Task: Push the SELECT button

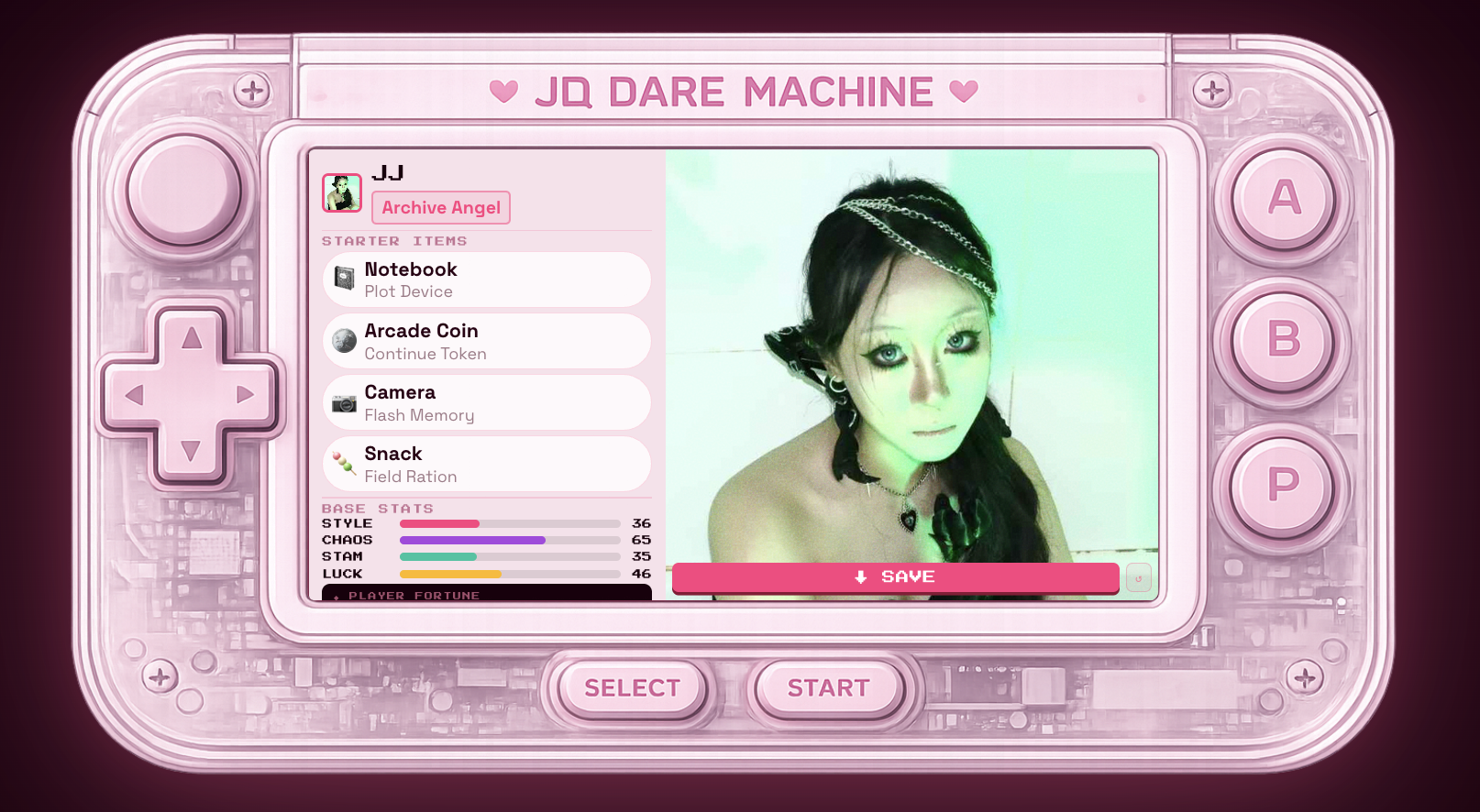Action: coord(633,688)
